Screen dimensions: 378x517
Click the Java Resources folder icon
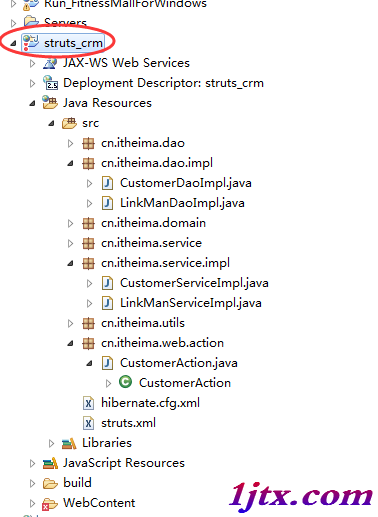[50, 103]
